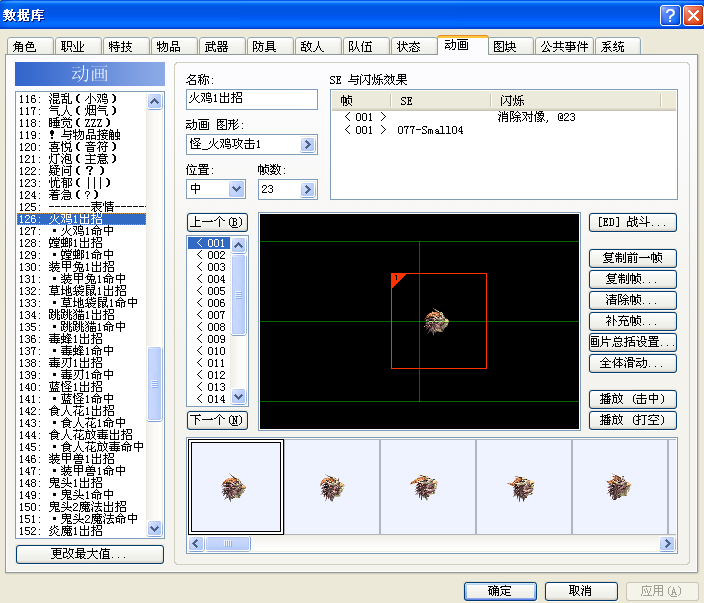Select the second turkey sprite thumbnail
Screen dimensions: 704x603
tap(332, 487)
